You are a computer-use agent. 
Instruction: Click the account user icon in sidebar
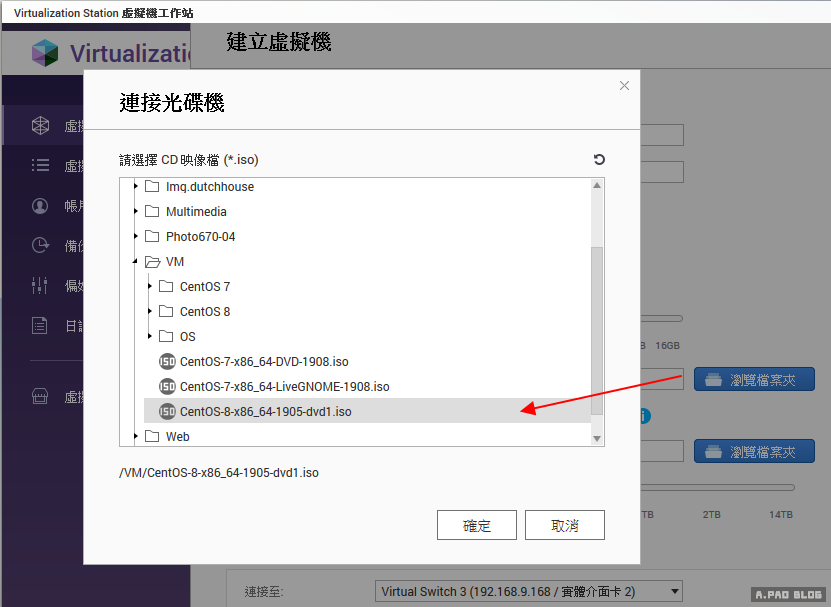coord(40,206)
